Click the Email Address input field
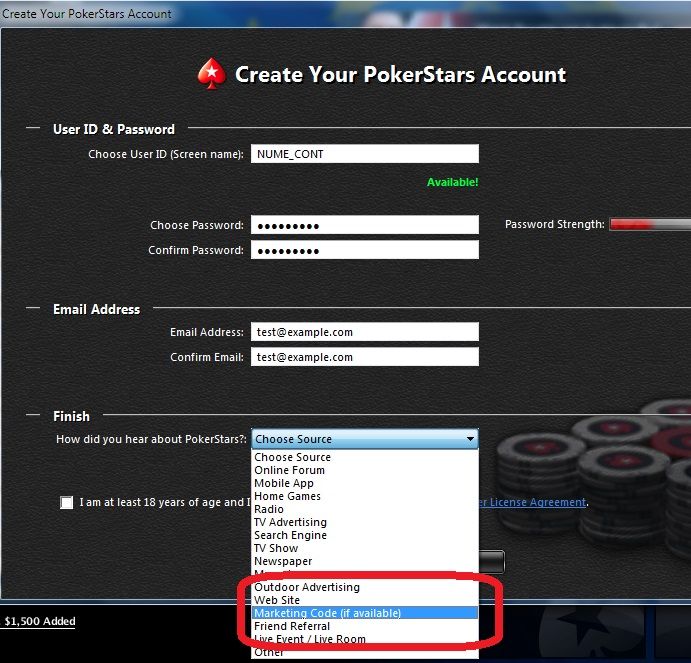 [364, 332]
